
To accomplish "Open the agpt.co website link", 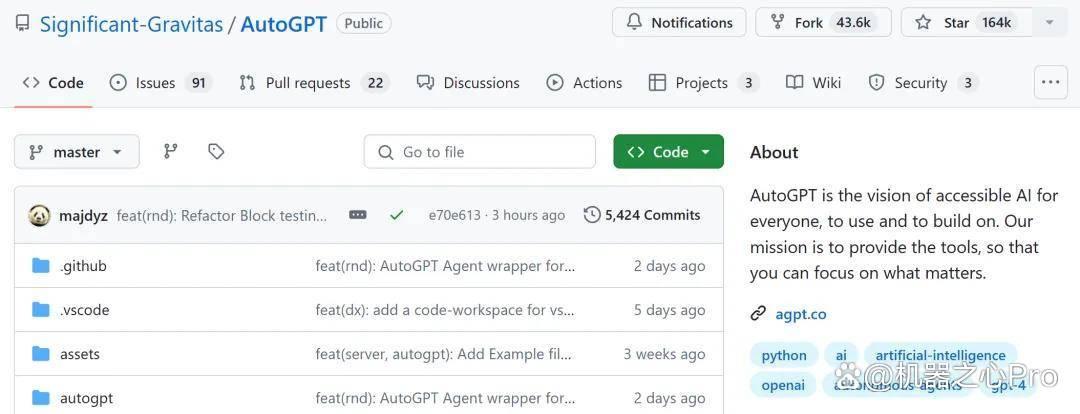I will pos(800,314).
